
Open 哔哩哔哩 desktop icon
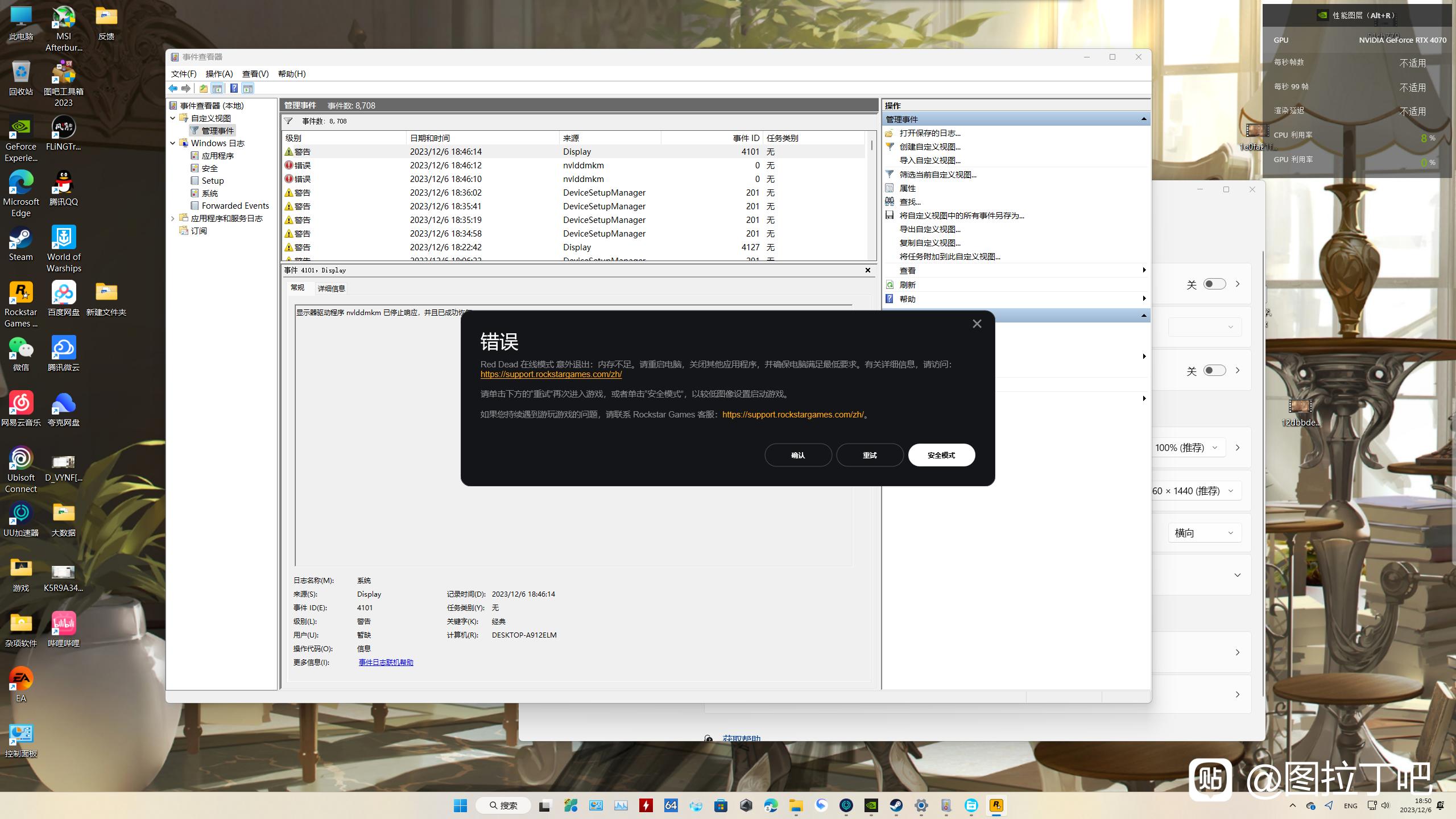pos(64,631)
